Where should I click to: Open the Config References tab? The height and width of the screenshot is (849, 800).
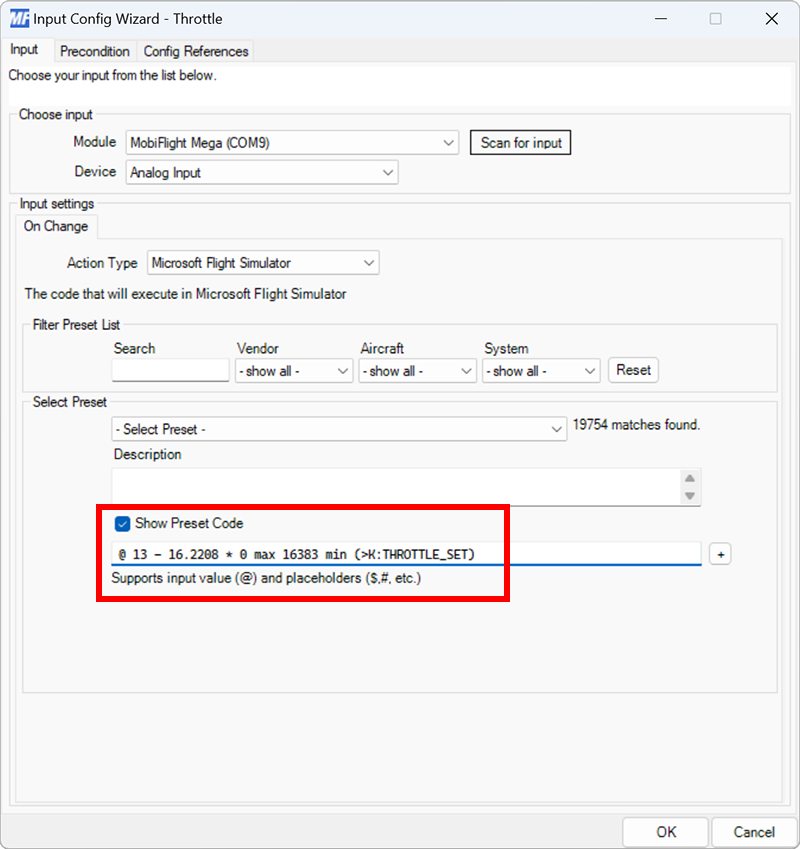[x=196, y=51]
